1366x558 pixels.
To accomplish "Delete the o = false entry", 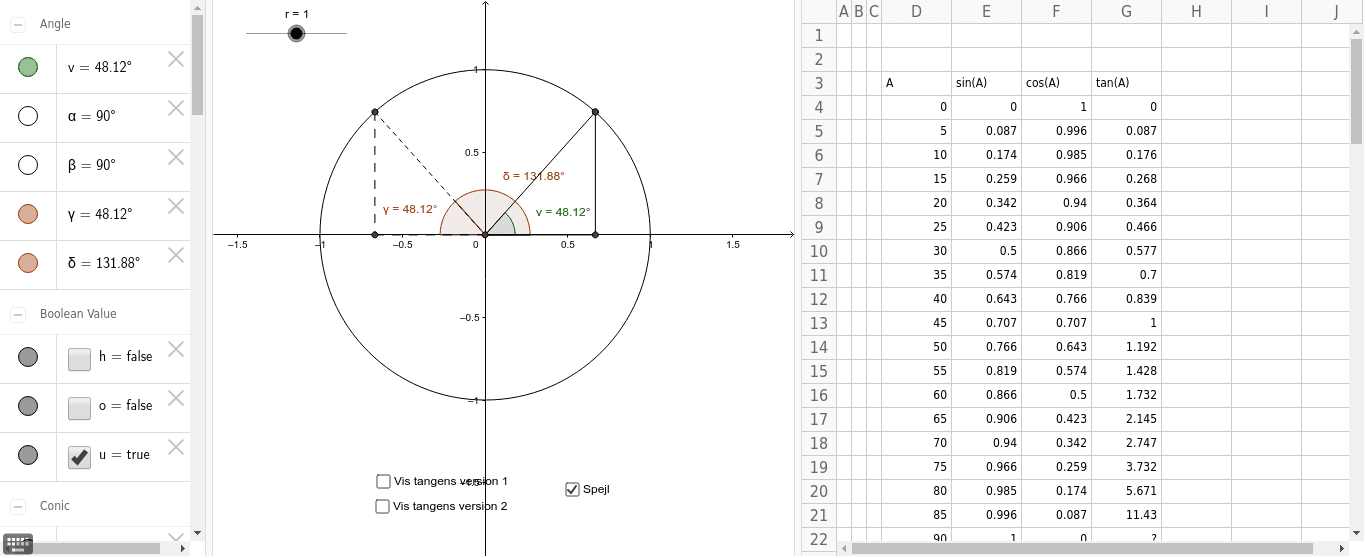I will click(x=176, y=398).
